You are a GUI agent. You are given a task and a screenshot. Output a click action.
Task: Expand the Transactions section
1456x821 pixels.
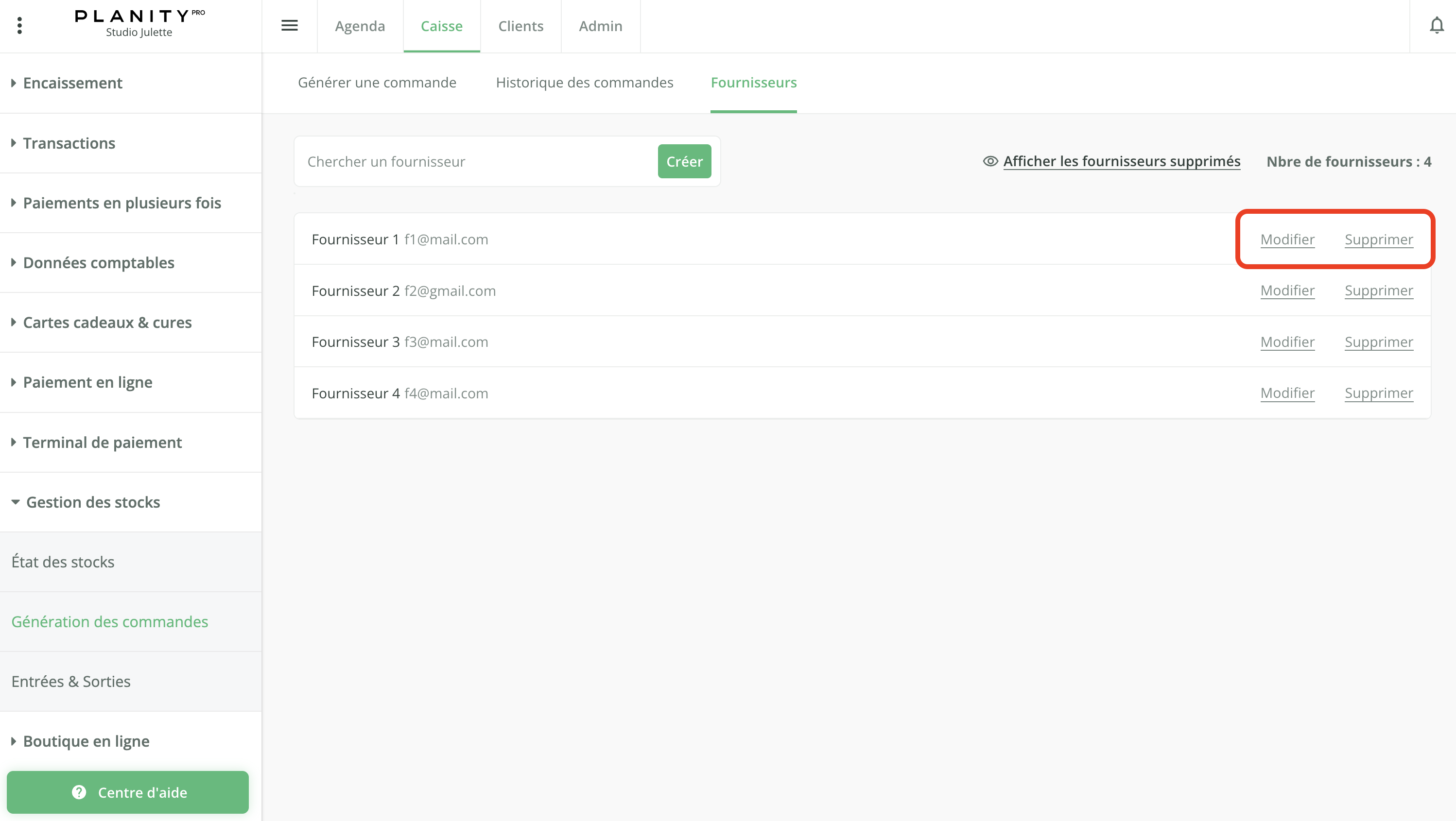(x=69, y=143)
